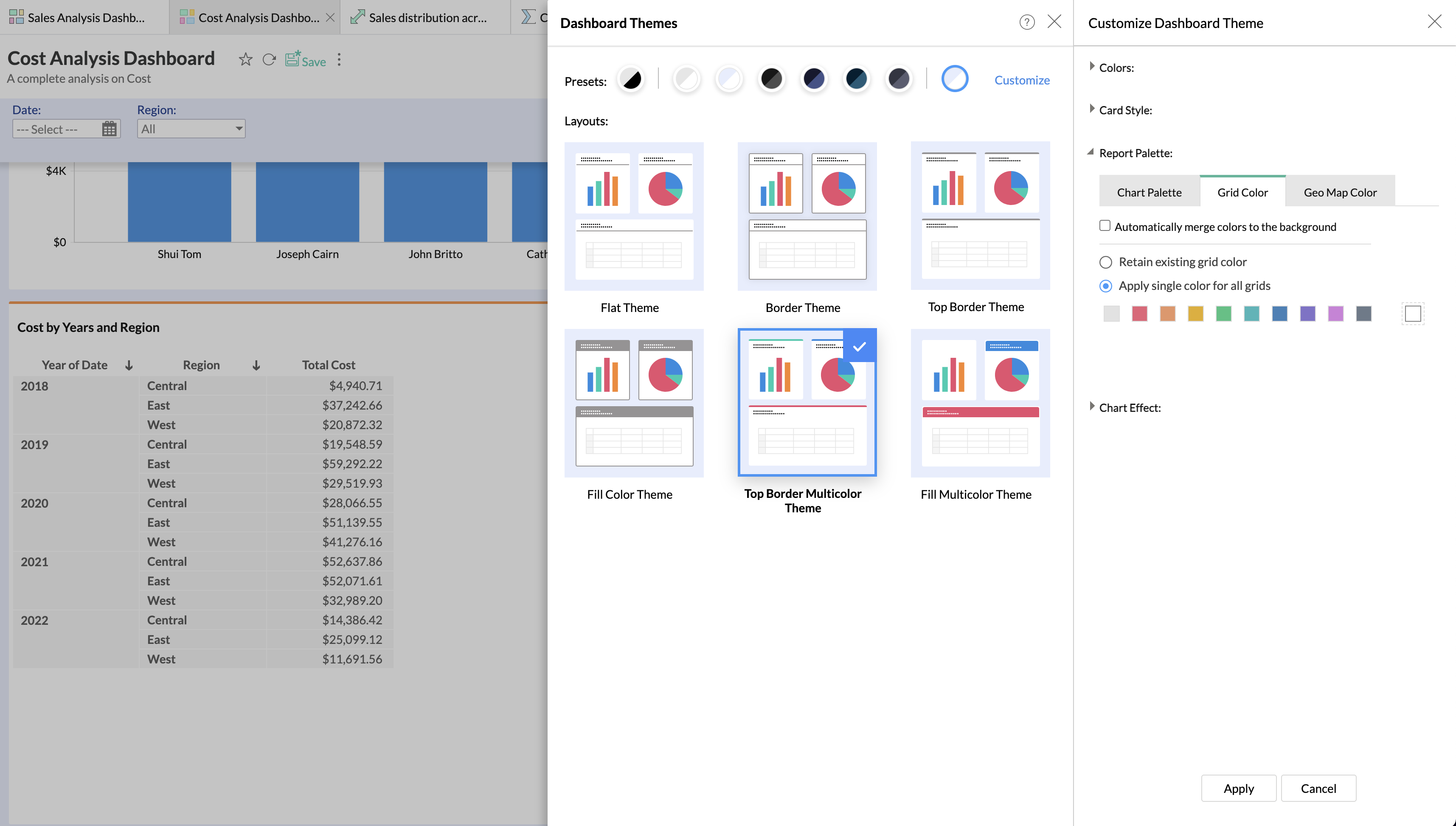This screenshot has width=1456, height=826.
Task: Open the custom white color picker box
Action: point(1413,314)
